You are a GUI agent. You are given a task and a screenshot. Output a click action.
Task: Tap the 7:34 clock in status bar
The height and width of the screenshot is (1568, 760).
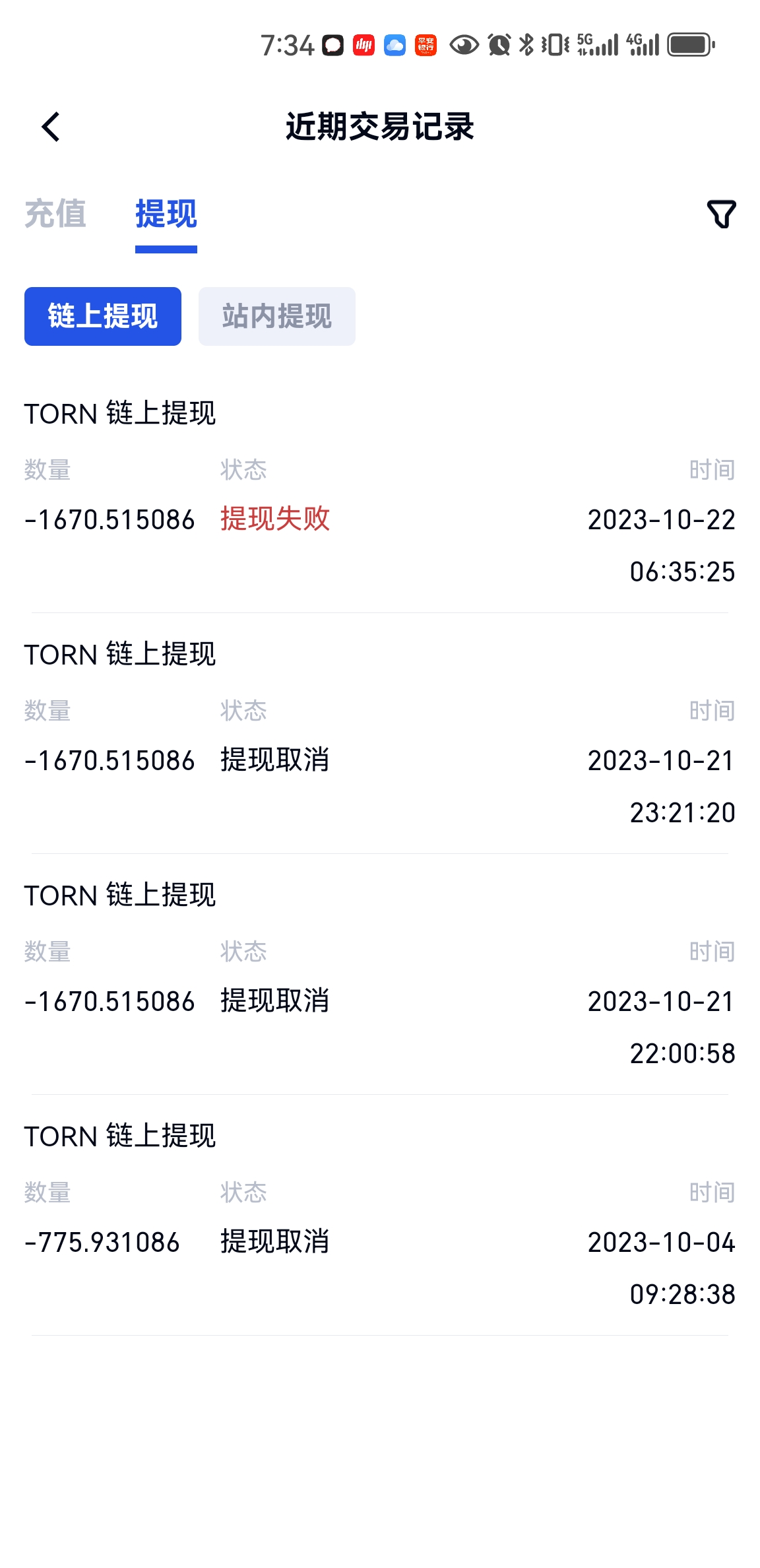click(288, 46)
